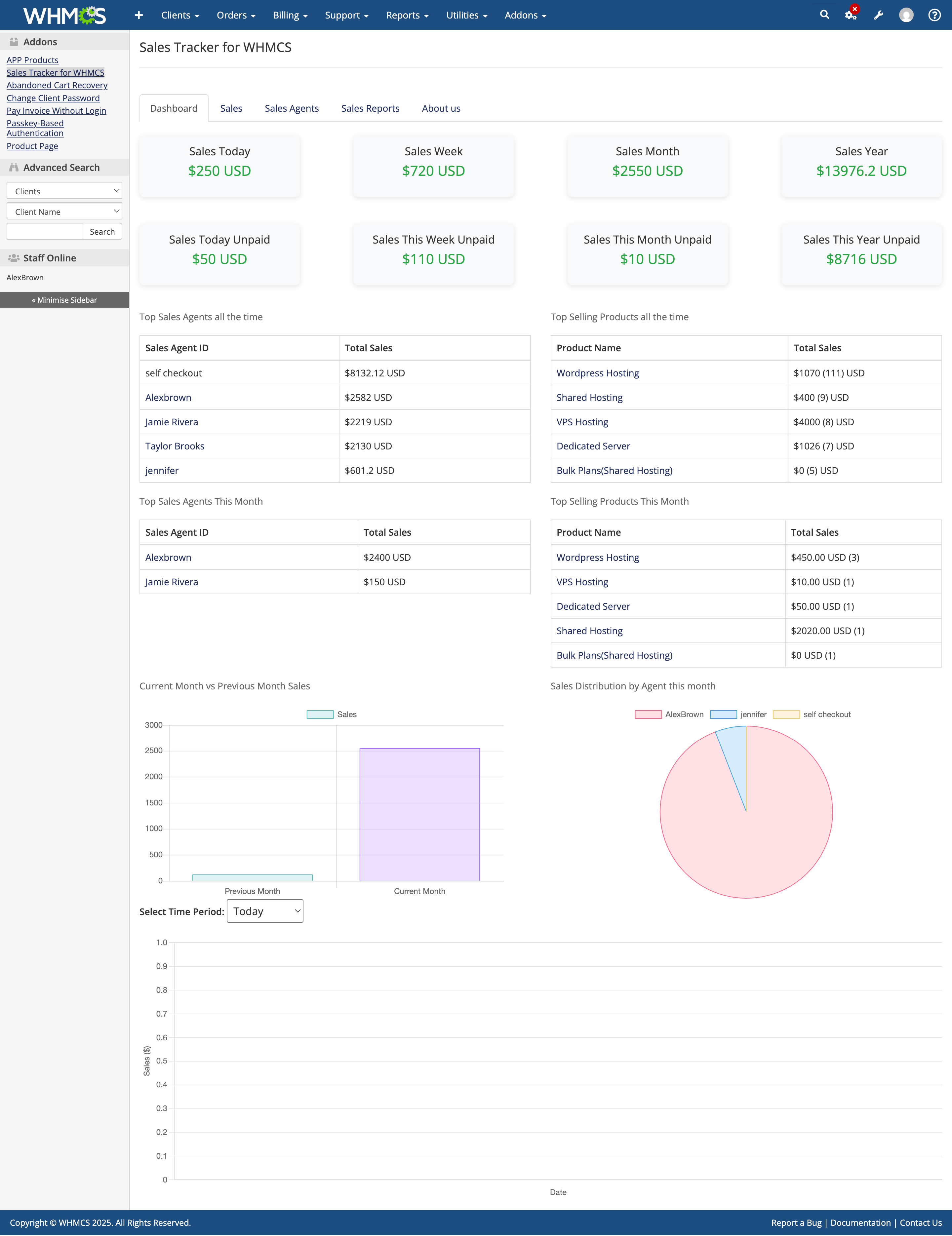Click the wrench configuration icon
952x1236 pixels.
(x=878, y=15)
